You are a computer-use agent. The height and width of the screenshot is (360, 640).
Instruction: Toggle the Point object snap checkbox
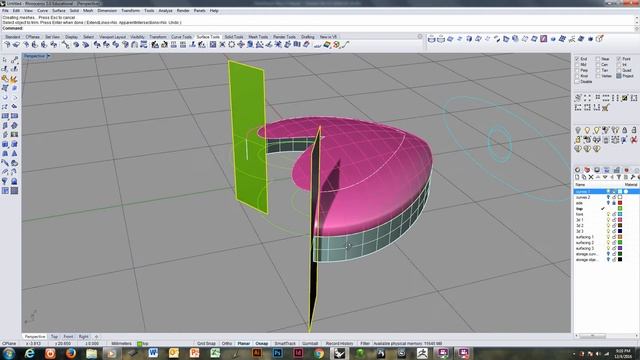point(619,59)
